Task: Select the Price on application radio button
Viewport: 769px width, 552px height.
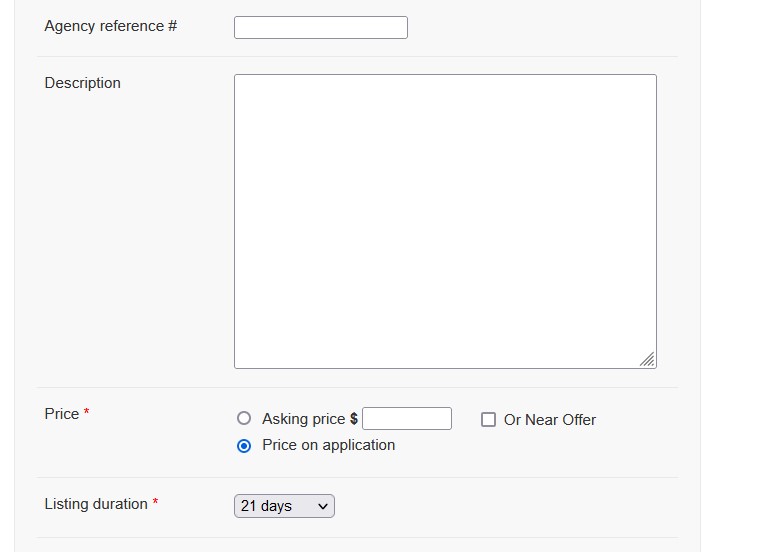Action: click(244, 446)
